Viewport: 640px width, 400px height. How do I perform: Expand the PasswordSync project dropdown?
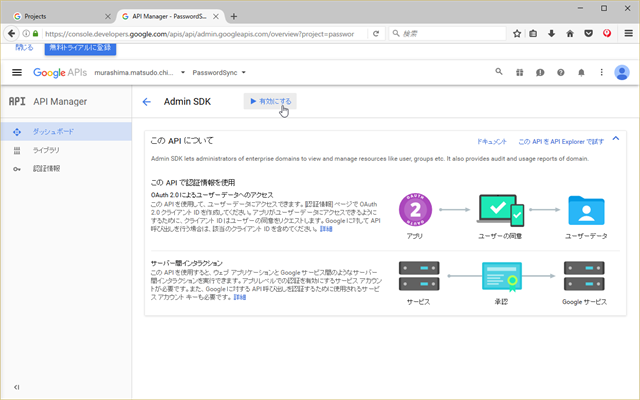click(219, 73)
